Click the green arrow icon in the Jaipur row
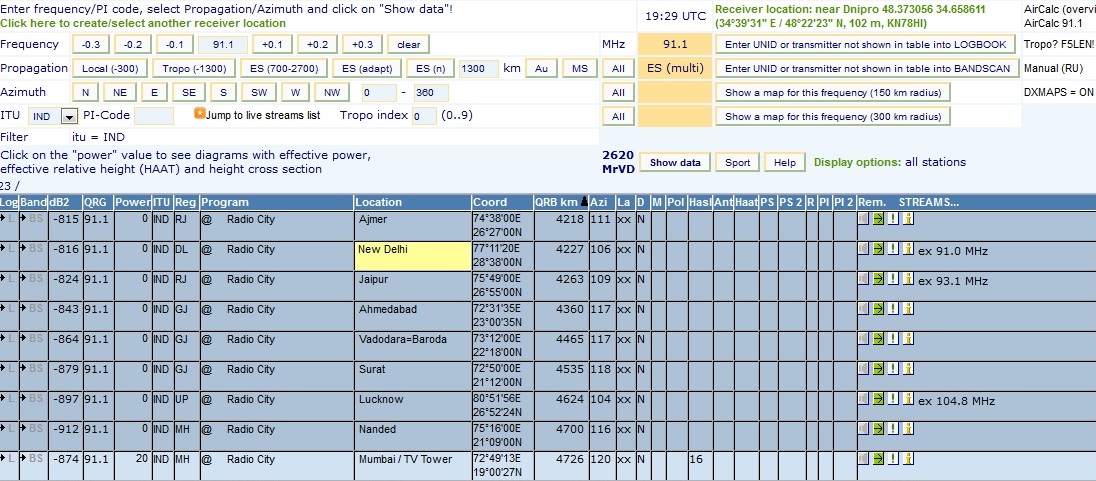Viewport: 1096px width, 481px height. [x=878, y=279]
